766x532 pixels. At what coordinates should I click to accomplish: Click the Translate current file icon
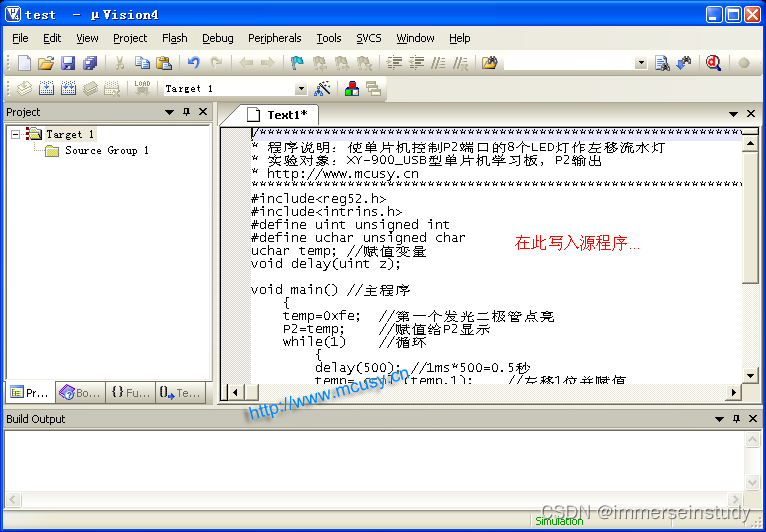[x=24, y=88]
